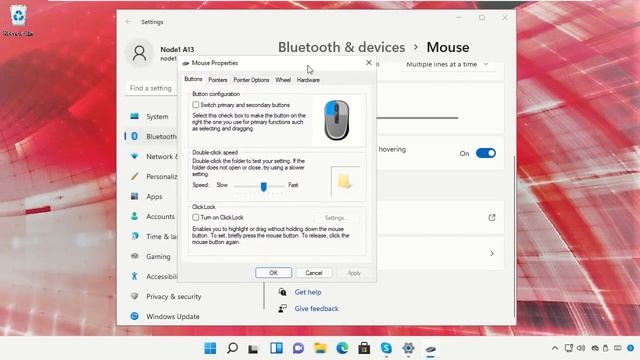Viewport: 640px width, 360px height.
Task: Select Time & language icon in sidebar
Action: (x=134, y=236)
